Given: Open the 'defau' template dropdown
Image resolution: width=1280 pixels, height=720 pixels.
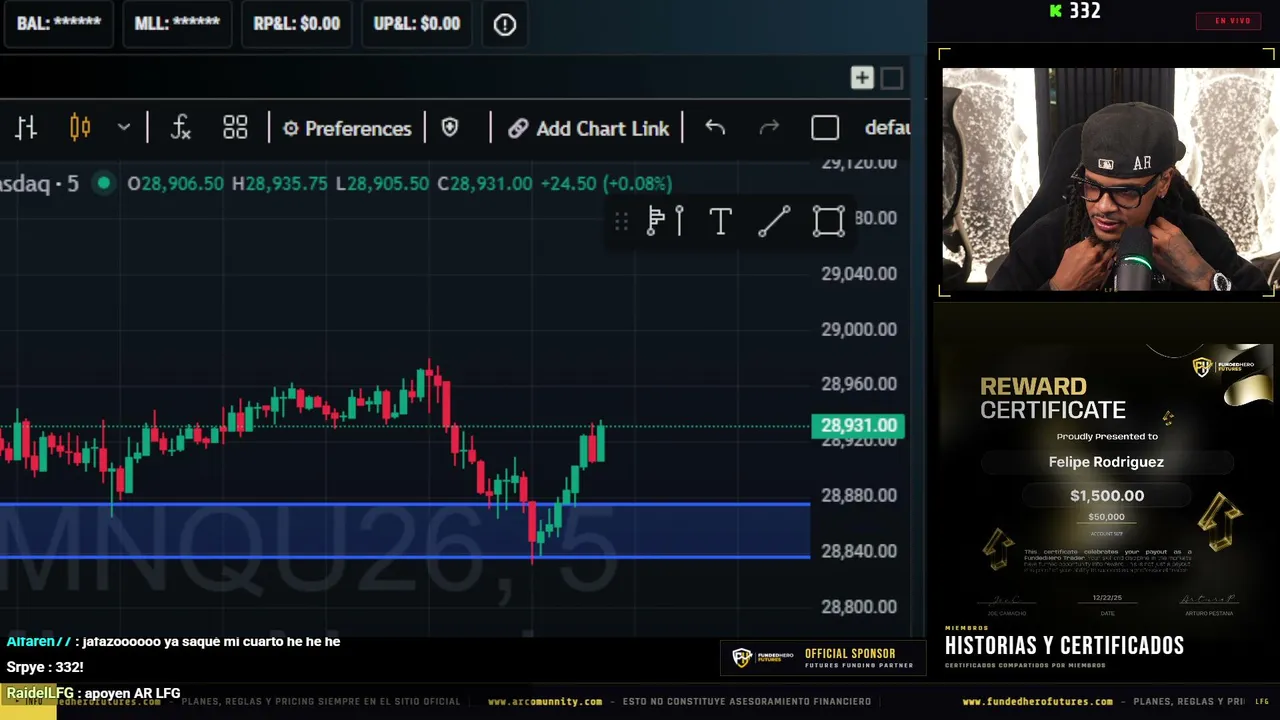Looking at the screenshot, I should click(887, 128).
